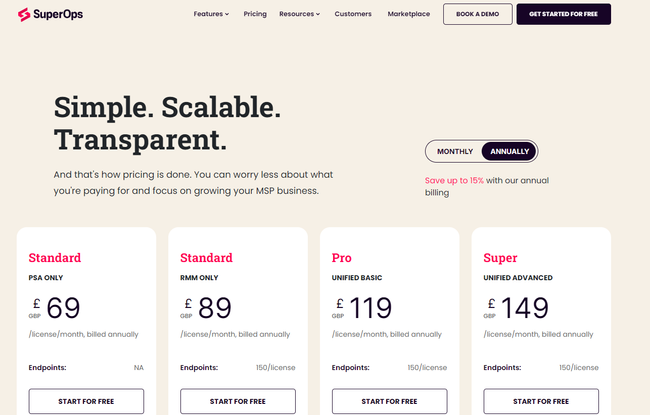The height and width of the screenshot is (415, 650).
Task: Switch billing toggle to Monthly
Action: tap(455, 151)
